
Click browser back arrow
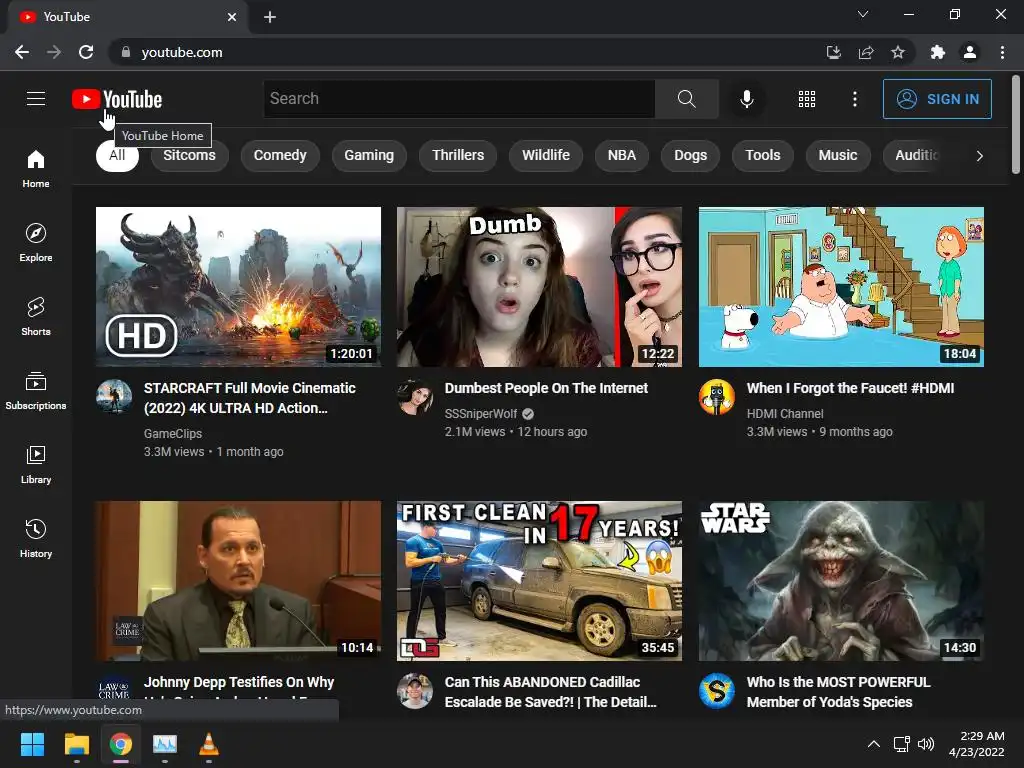click(x=22, y=52)
